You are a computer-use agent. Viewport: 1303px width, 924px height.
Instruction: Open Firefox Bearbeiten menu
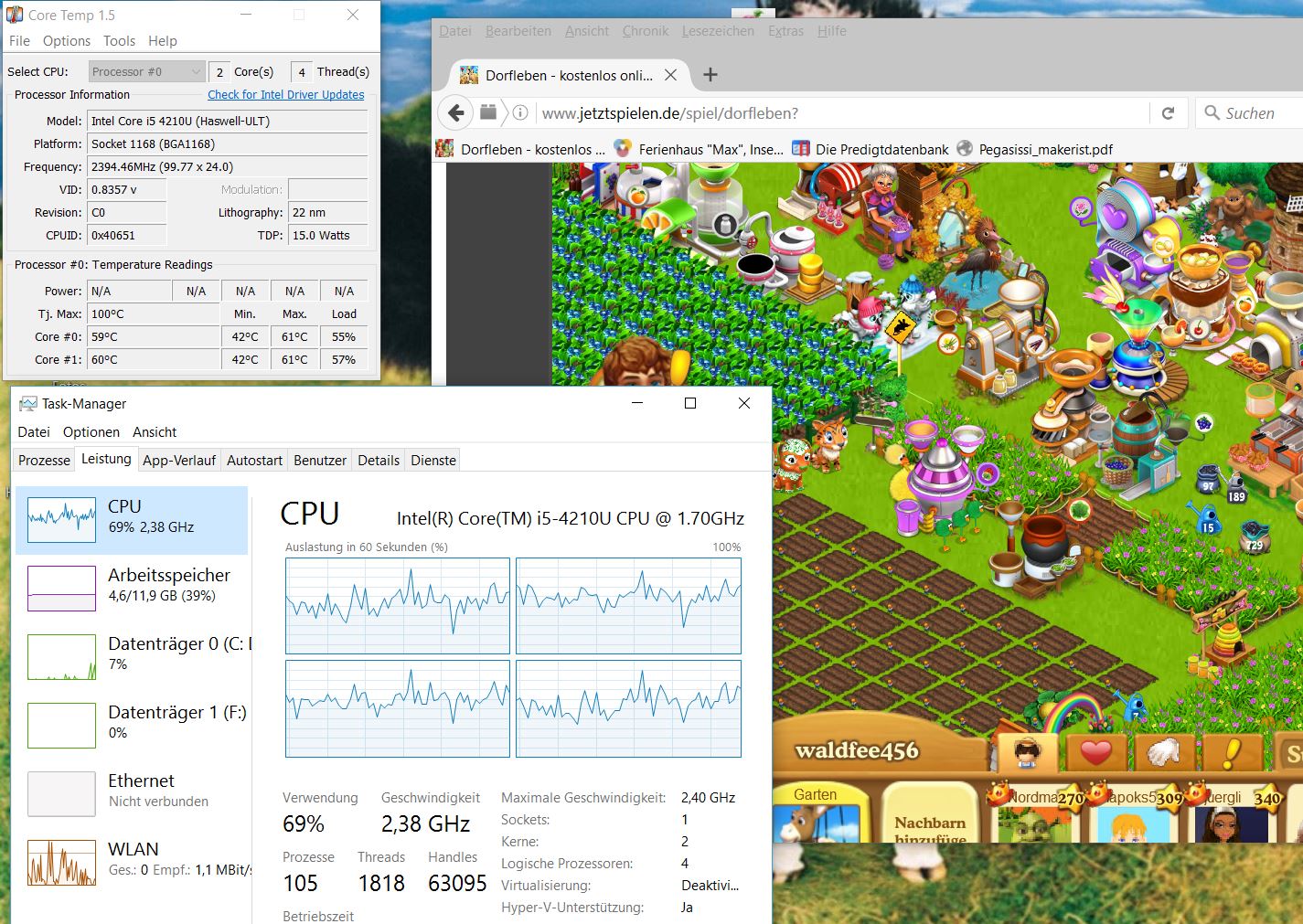[x=518, y=31]
